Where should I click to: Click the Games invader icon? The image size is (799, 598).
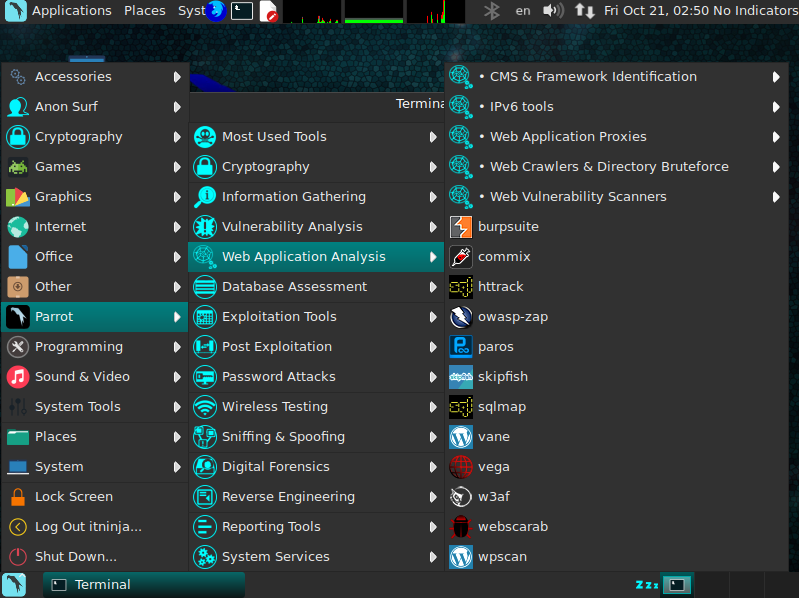[18, 167]
